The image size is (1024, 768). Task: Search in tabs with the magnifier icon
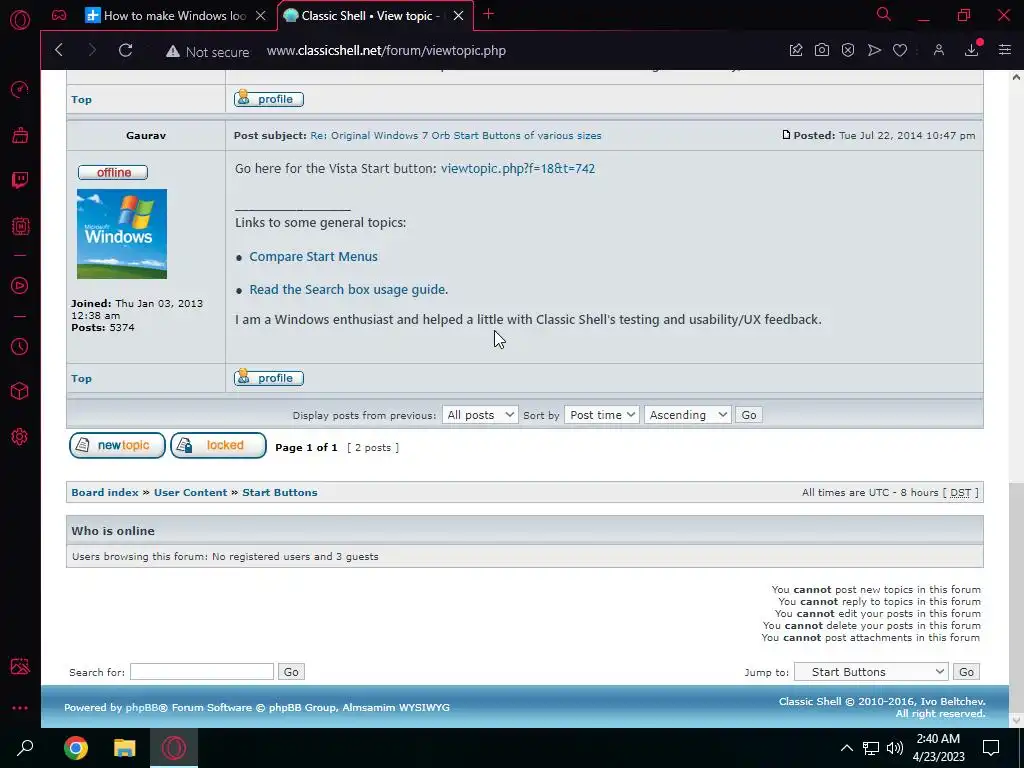click(x=884, y=14)
